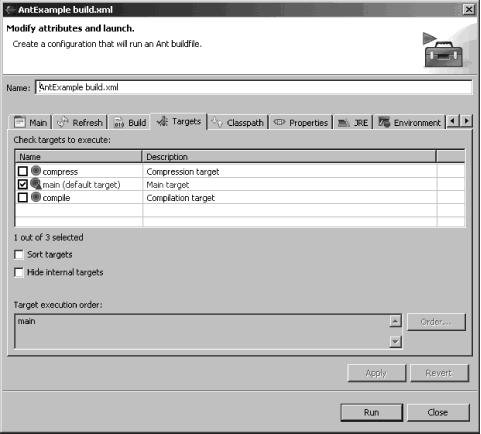The width and height of the screenshot is (481, 434).
Task: Enable Hide internal targets checkbox
Action: [19, 272]
